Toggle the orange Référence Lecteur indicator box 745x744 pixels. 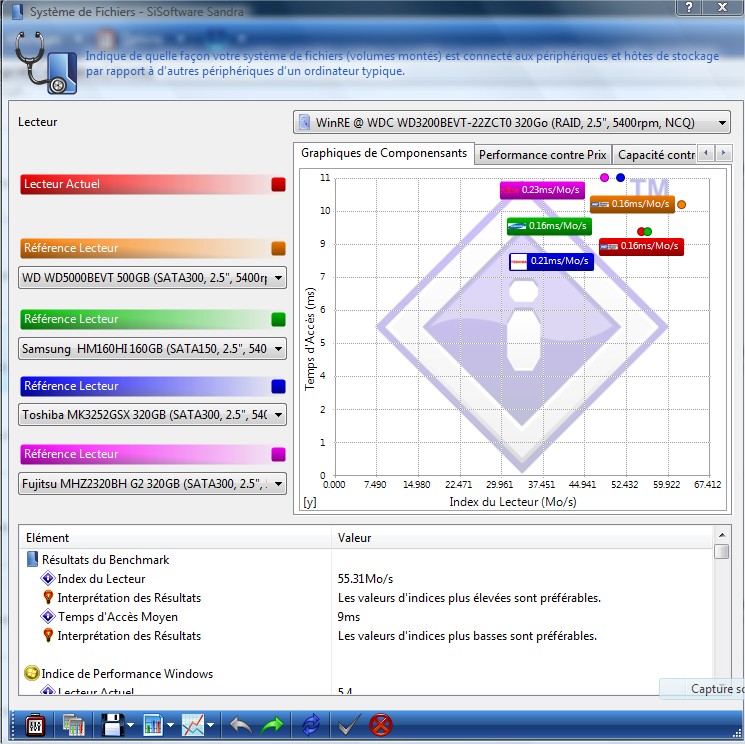pyautogui.click(x=278, y=248)
